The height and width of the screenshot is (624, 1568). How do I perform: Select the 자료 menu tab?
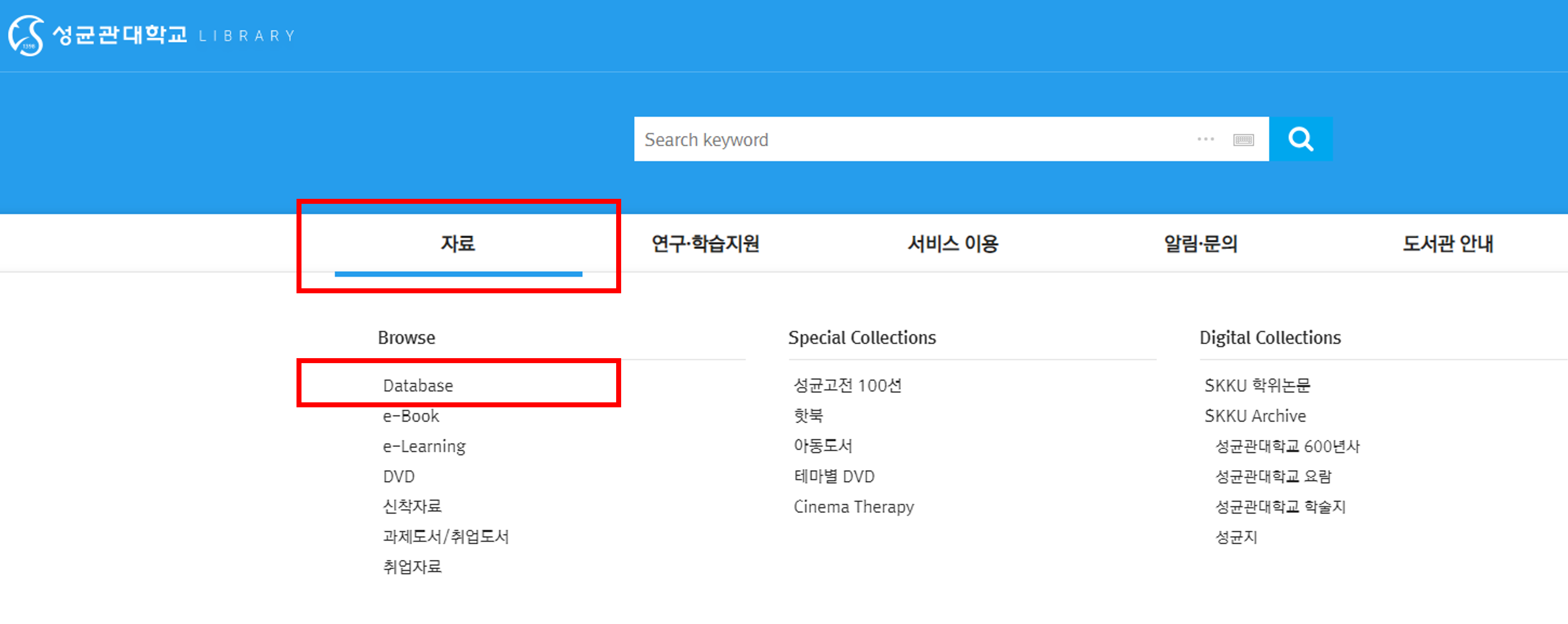click(x=458, y=243)
